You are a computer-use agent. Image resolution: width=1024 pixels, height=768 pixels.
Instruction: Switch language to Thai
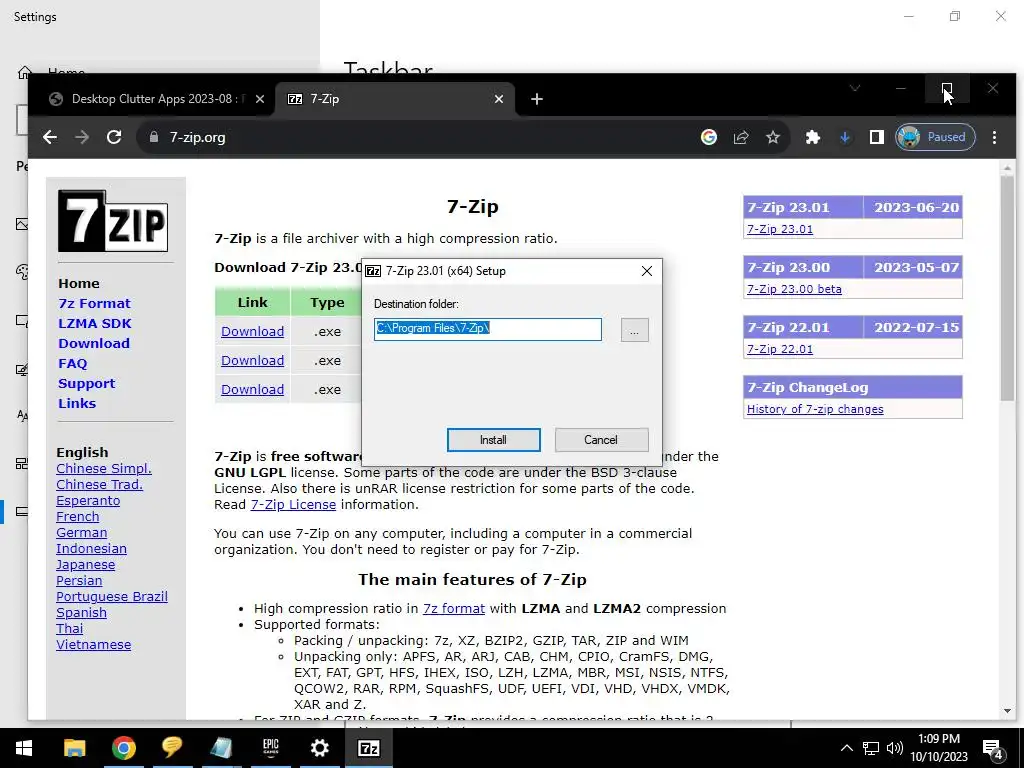(x=69, y=629)
